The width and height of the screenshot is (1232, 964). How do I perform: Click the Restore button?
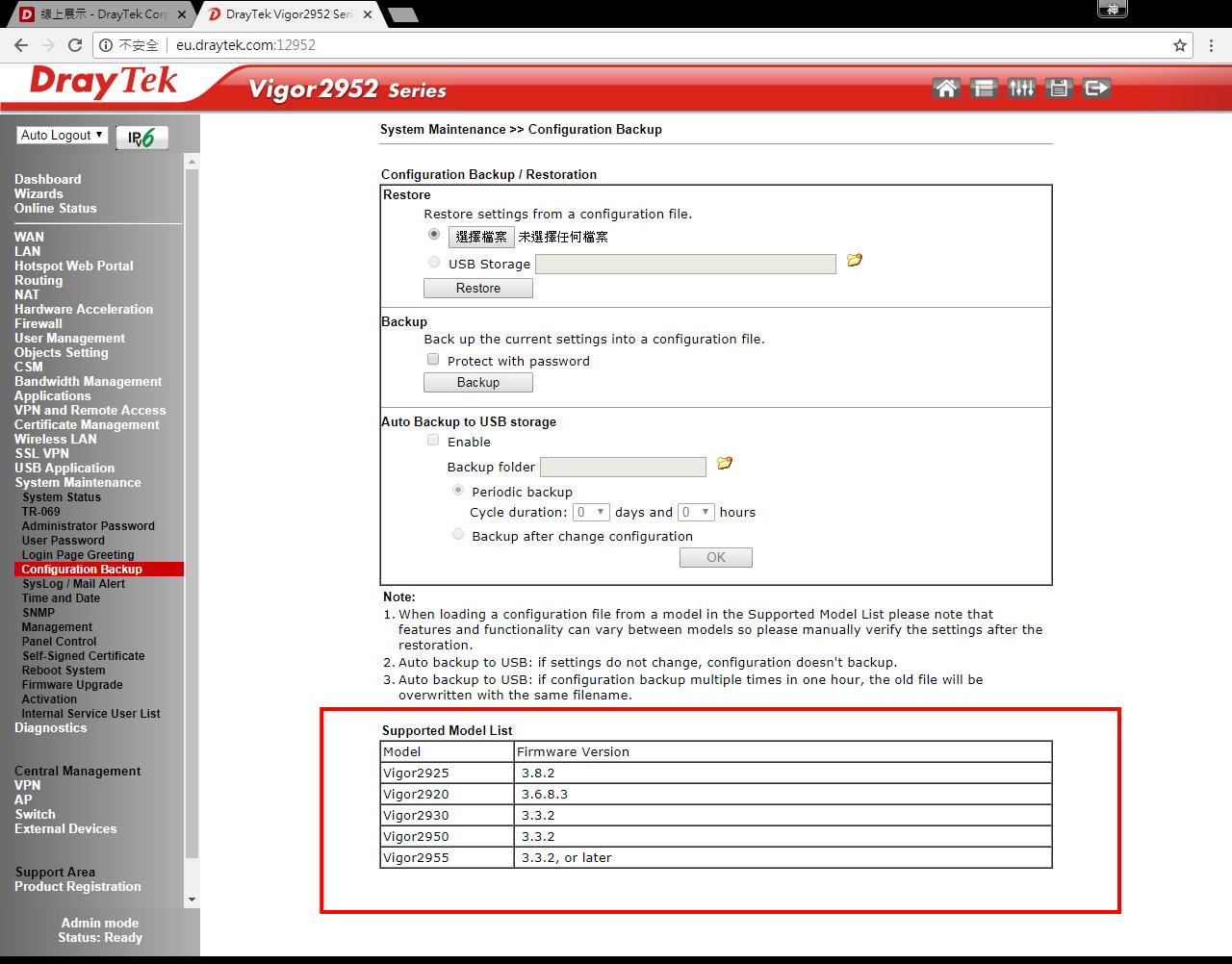coord(478,288)
